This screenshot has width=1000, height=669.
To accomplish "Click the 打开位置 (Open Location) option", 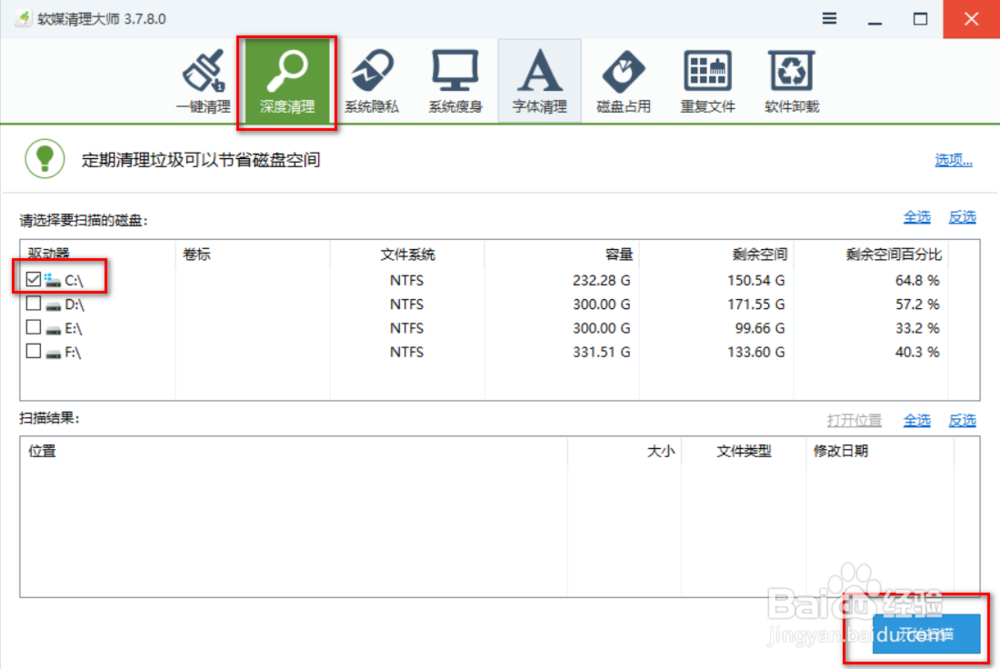I will click(x=855, y=420).
